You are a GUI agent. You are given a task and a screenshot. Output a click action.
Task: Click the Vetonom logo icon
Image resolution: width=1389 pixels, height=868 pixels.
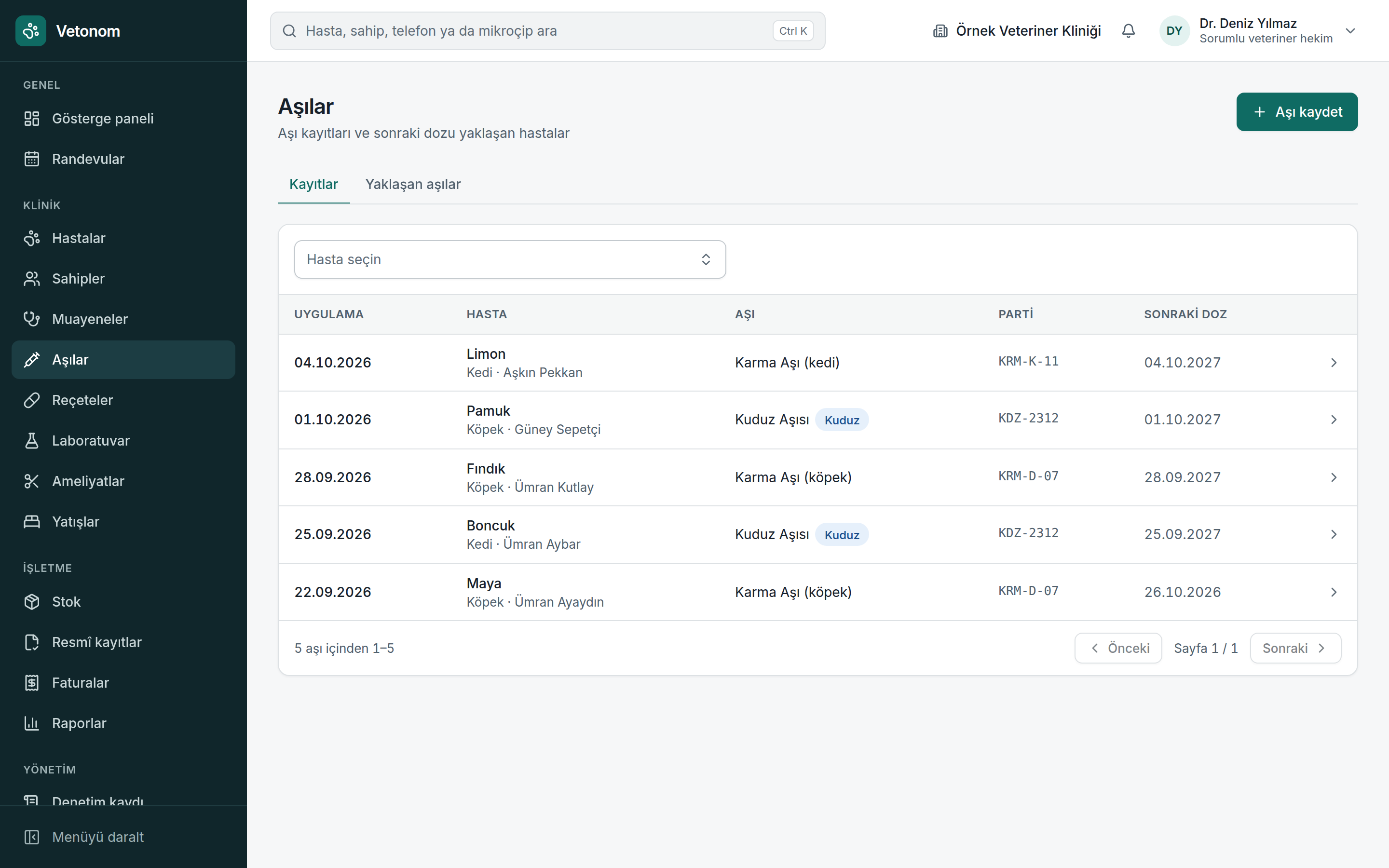tap(31, 30)
